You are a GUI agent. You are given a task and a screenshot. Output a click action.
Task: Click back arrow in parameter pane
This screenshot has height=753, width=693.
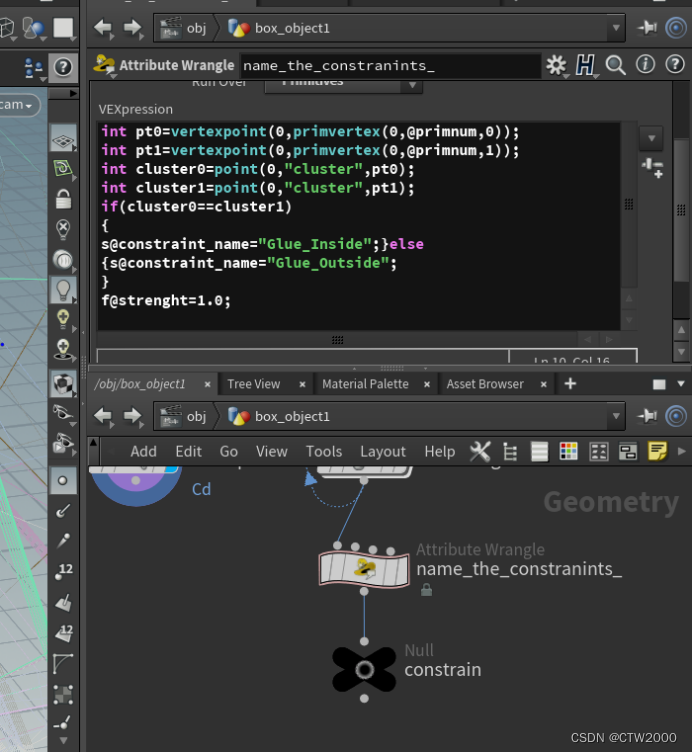103,28
